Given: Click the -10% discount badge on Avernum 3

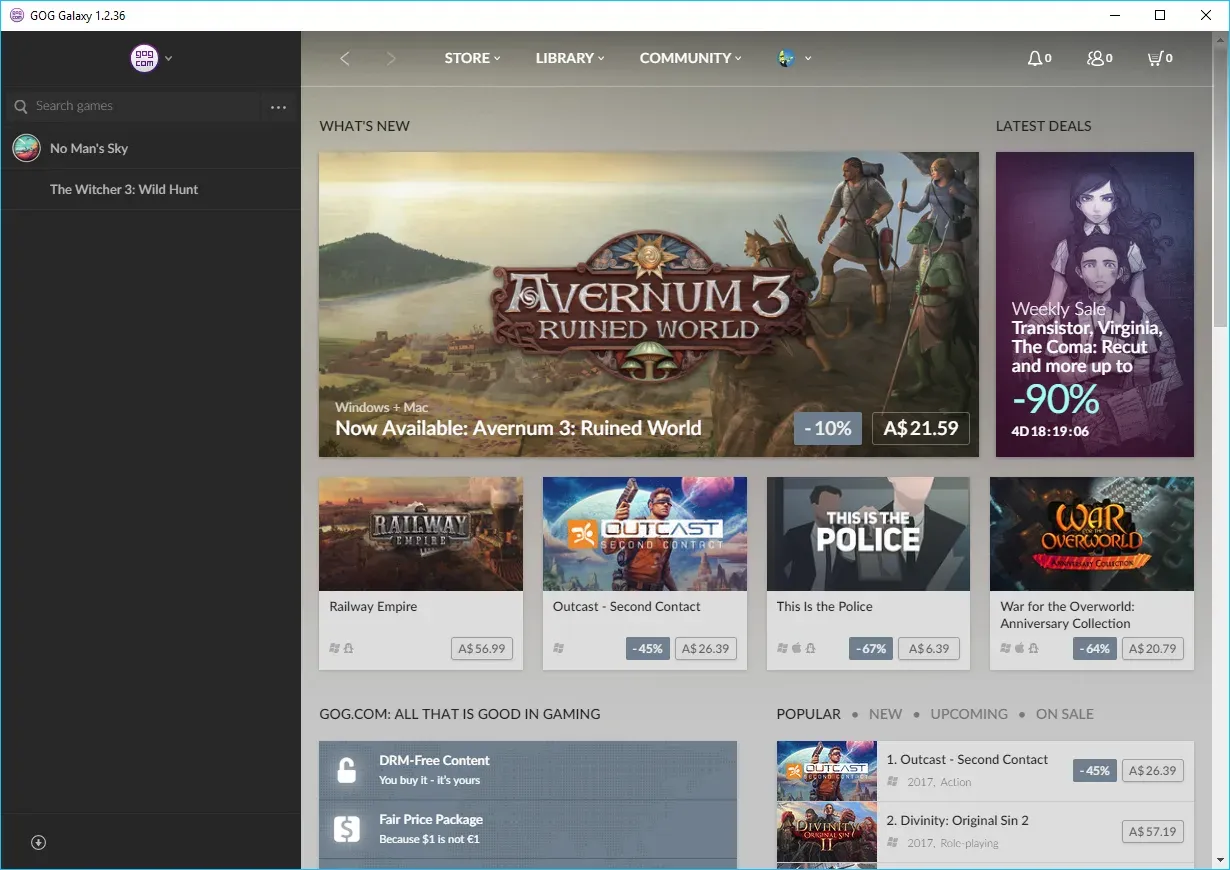Looking at the screenshot, I should 829,429.
